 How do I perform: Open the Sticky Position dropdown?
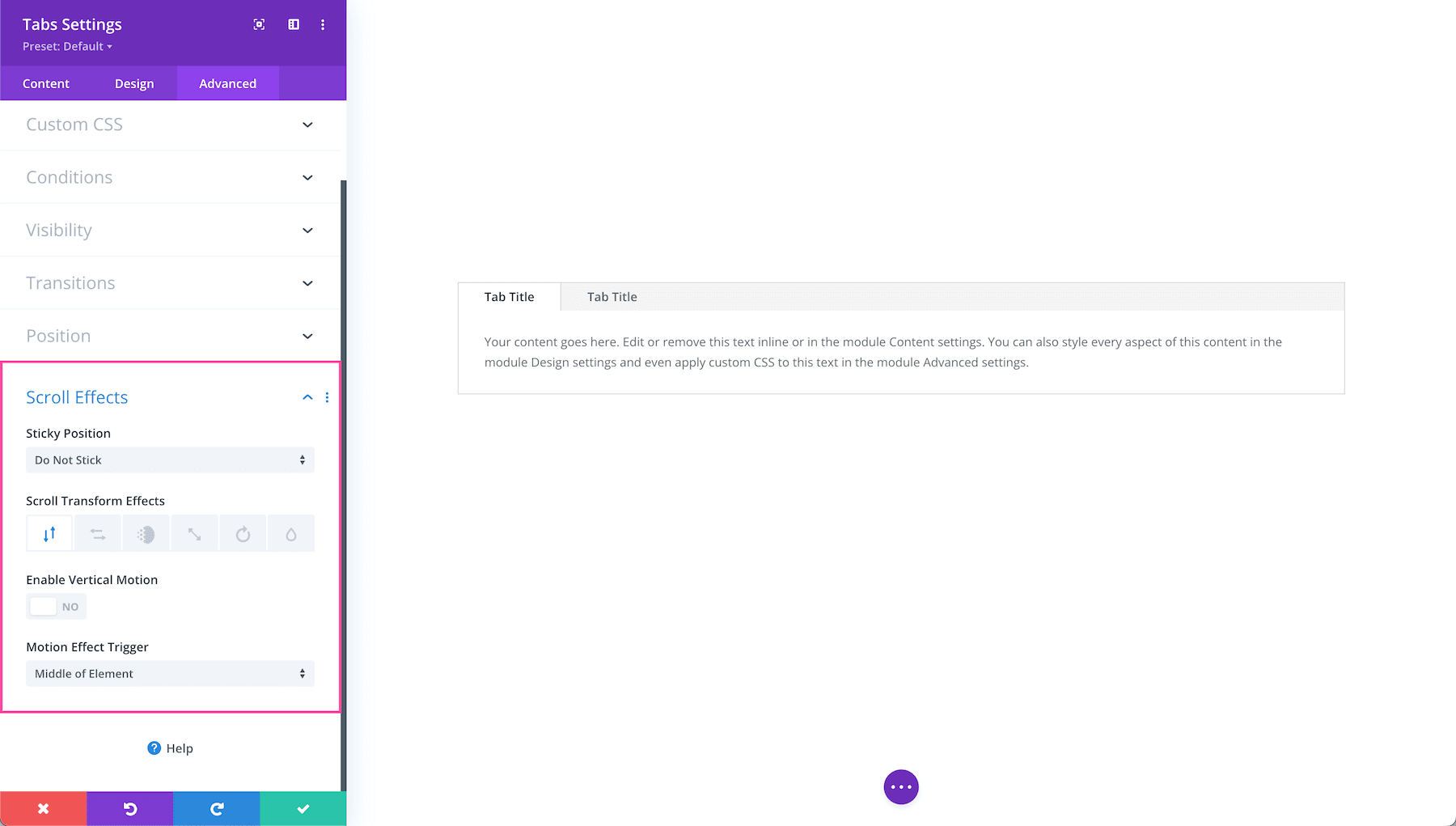pyautogui.click(x=170, y=460)
